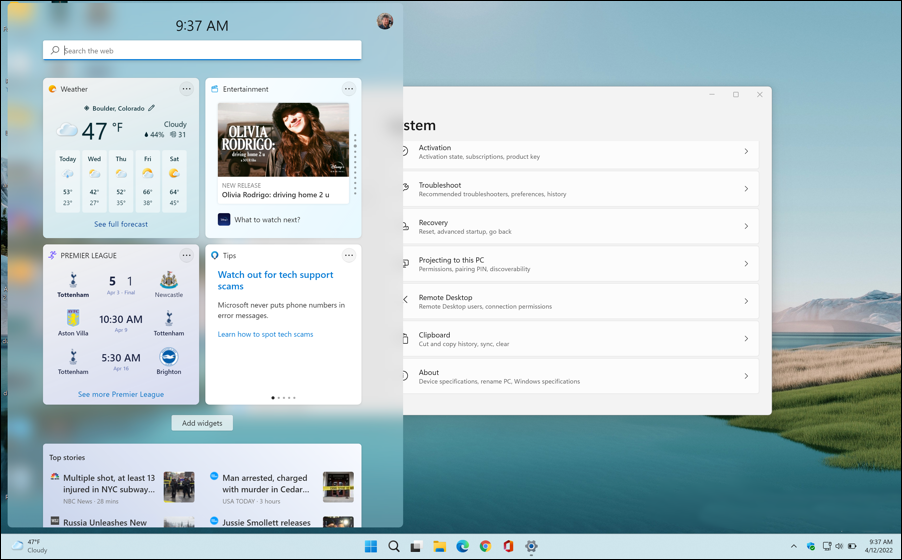
Task: Launch Microsoft Edge from taskbar
Action: pyautogui.click(x=463, y=546)
